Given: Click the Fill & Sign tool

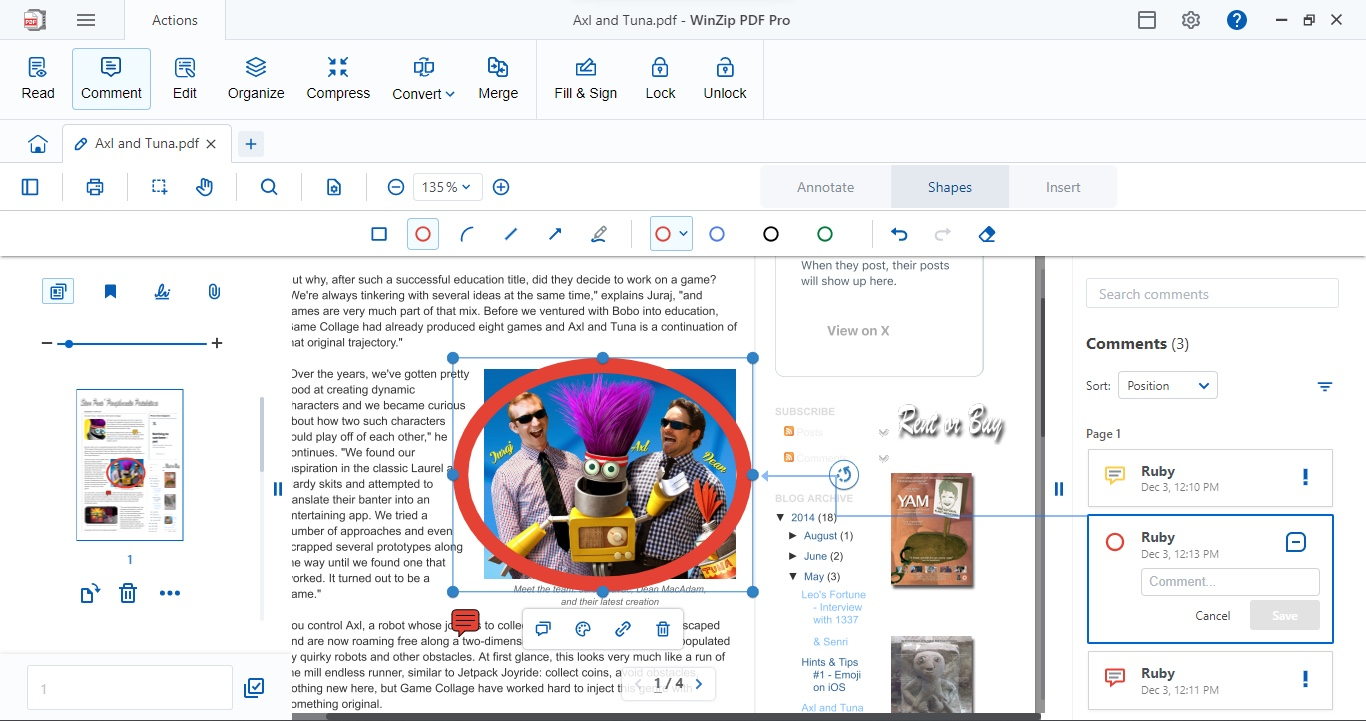Looking at the screenshot, I should [x=586, y=79].
